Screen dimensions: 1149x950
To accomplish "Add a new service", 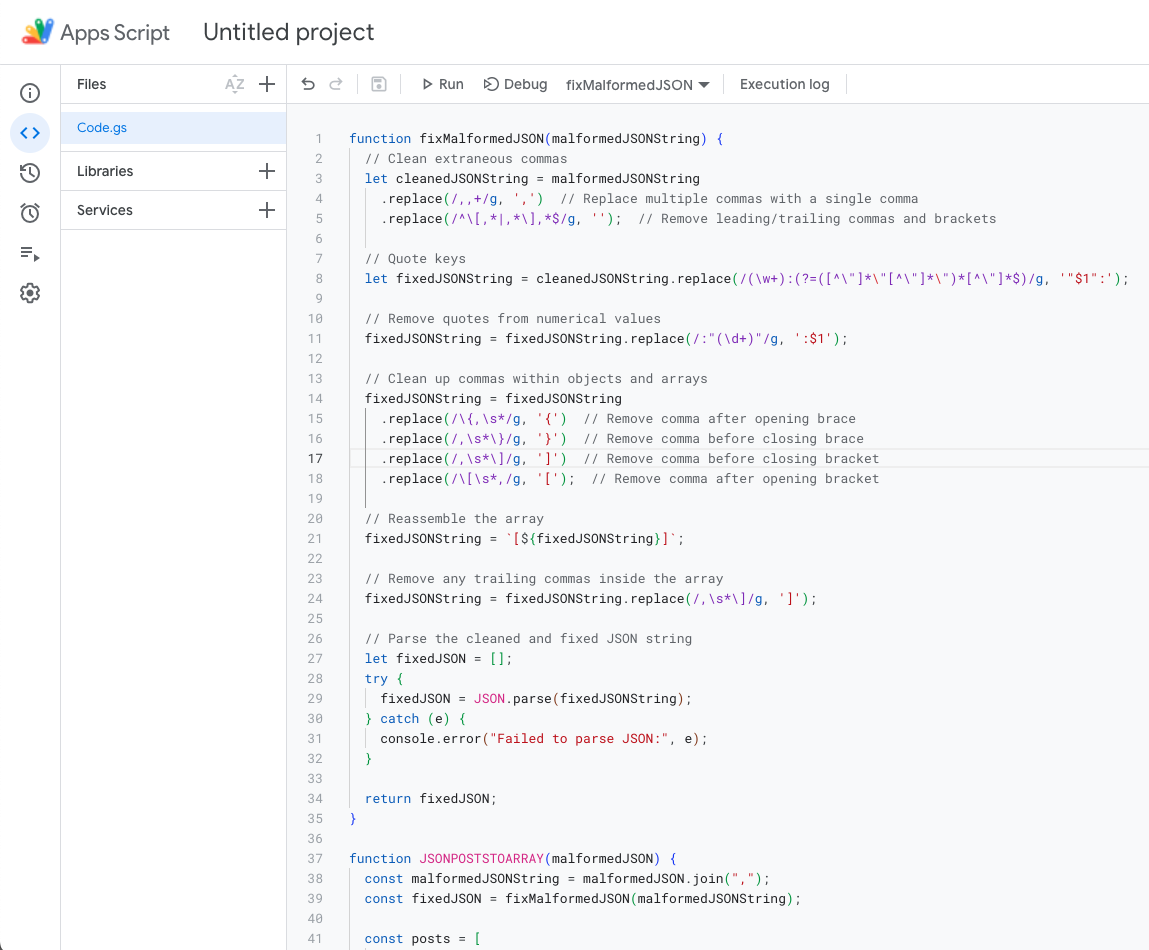I will coord(267,210).
